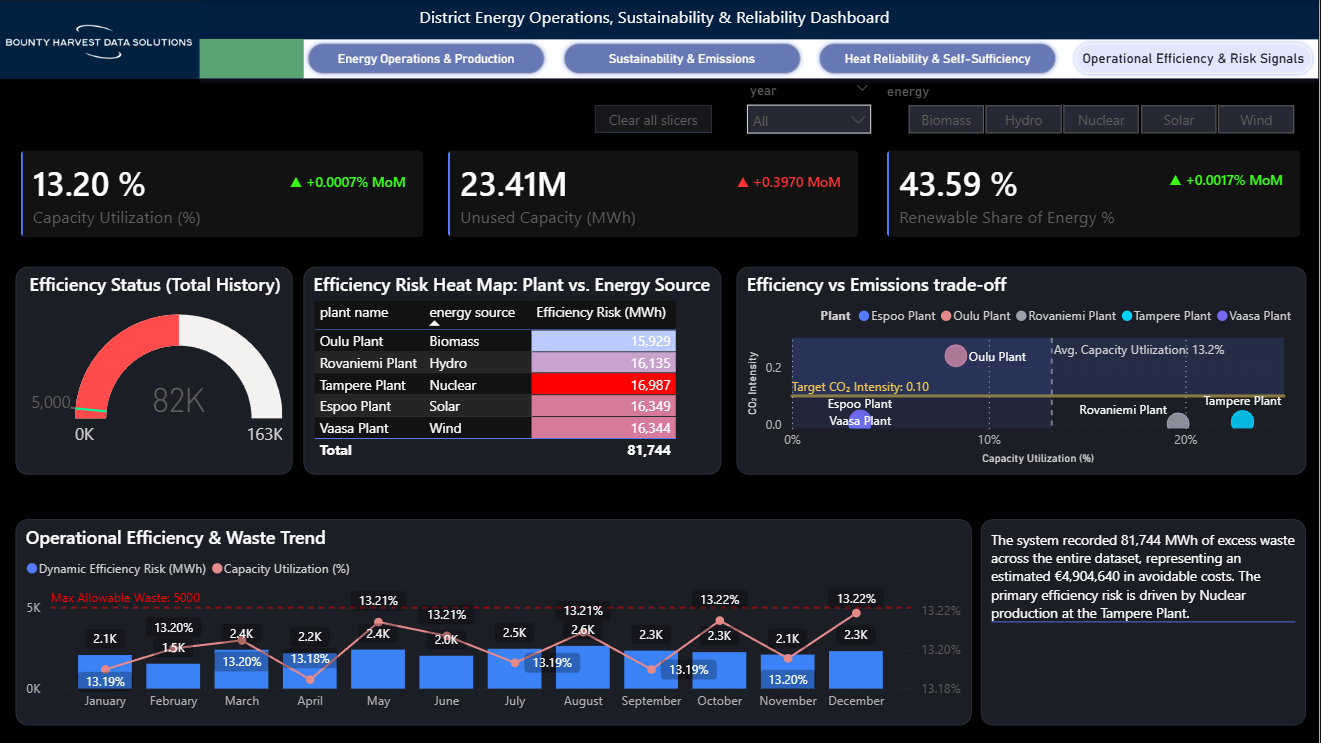This screenshot has height=743, width=1321.
Task: Collapse the year slicer header chevron
Action: pyautogui.click(x=862, y=88)
